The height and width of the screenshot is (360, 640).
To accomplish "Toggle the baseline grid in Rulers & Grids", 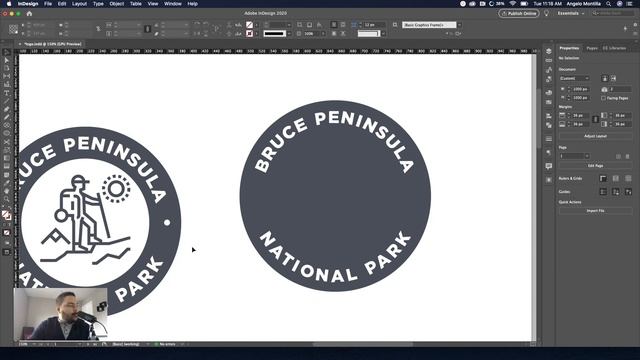I will pos(616,178).
